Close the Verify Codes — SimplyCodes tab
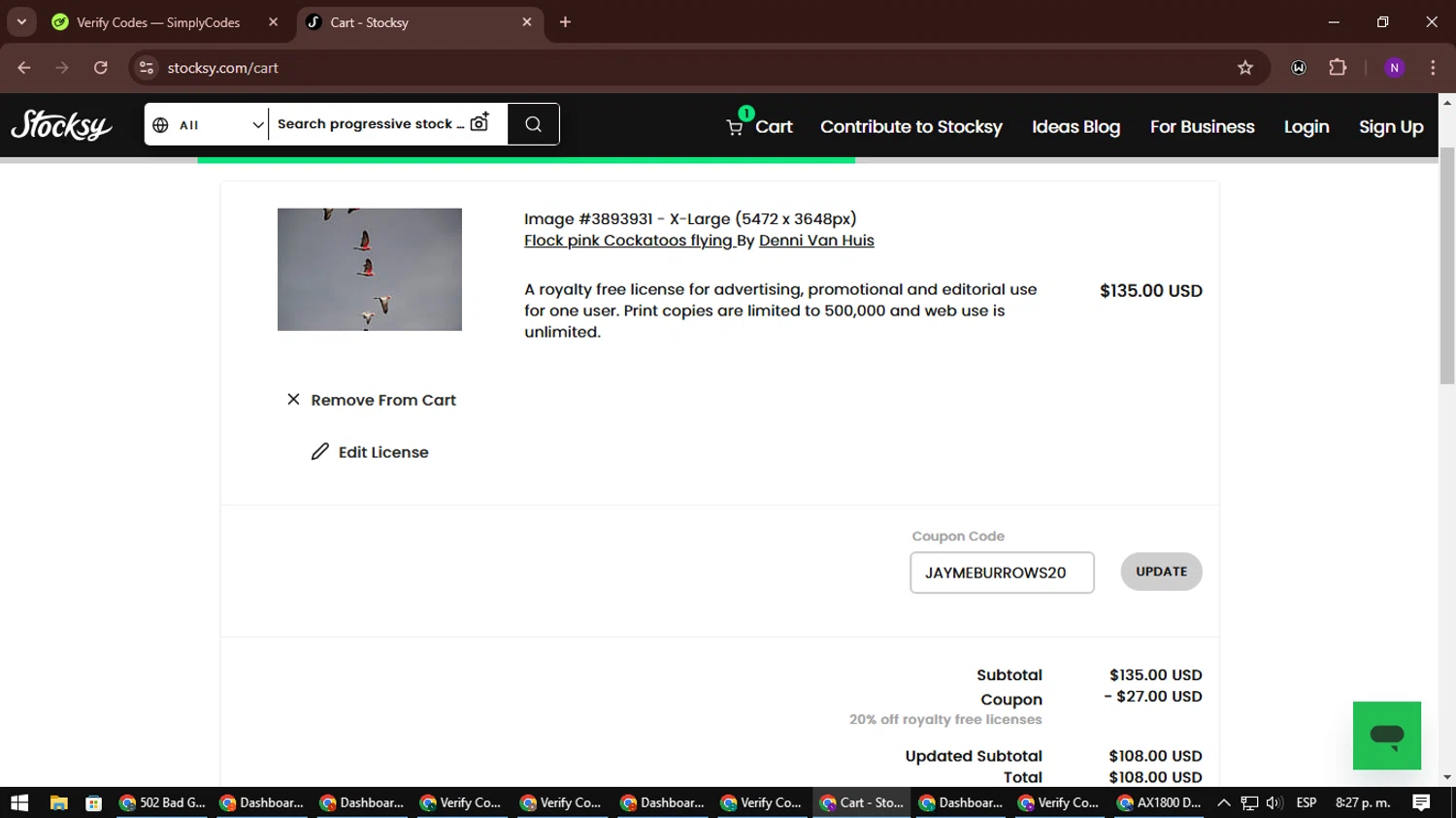Viewport: 1456px width, 818px height. point(273,22)
